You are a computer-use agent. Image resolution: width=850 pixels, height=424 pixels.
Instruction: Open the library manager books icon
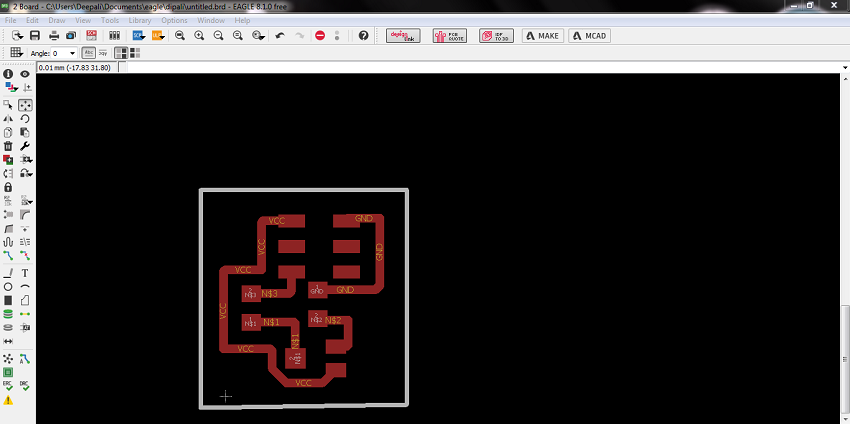coord(114,36)
